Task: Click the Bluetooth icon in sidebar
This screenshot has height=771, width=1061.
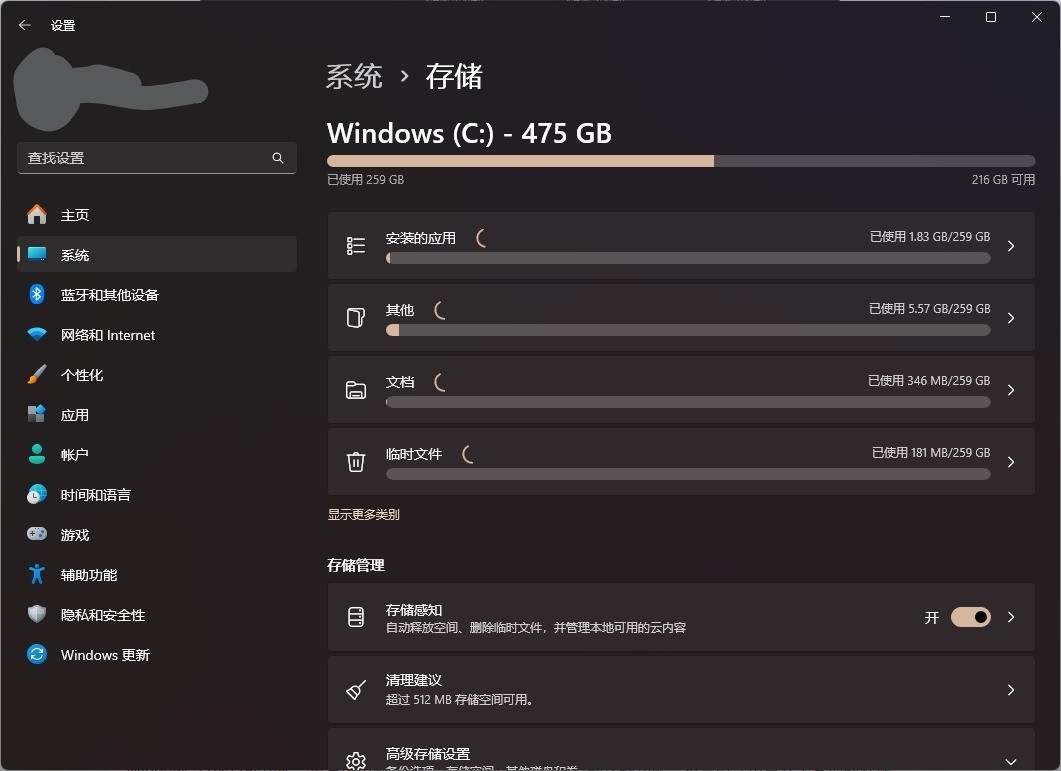Action: [x=37, y=295]
